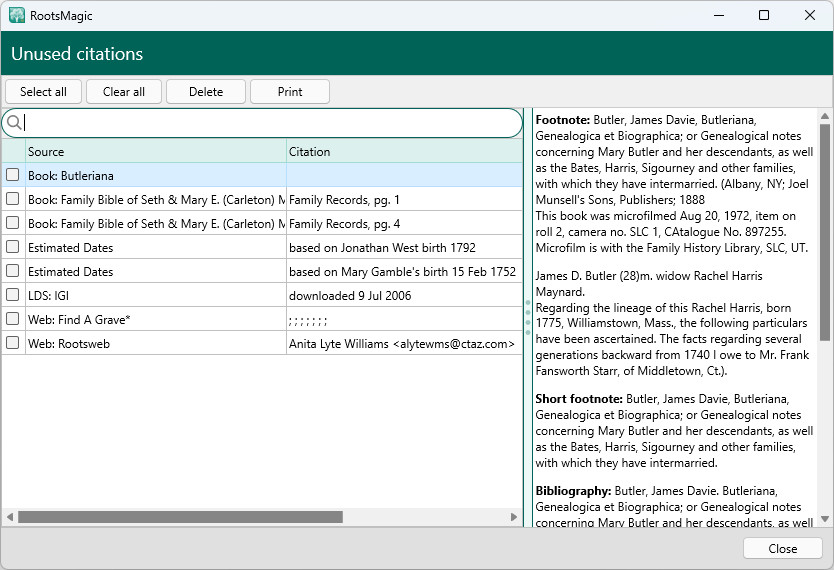Screen dimensions: 834x570
Task: Click the 'Bibliography:' label in detail pane
Action: point(573,491)
